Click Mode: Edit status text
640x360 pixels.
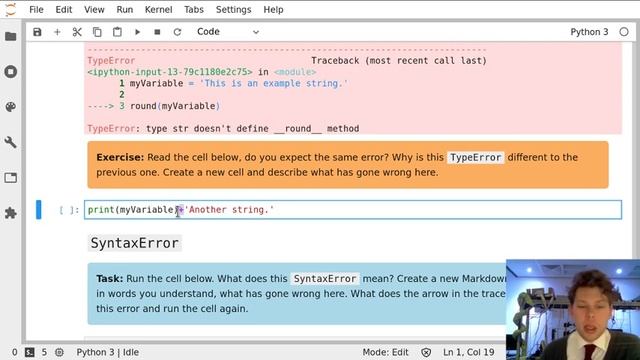(x=385, y=352)
